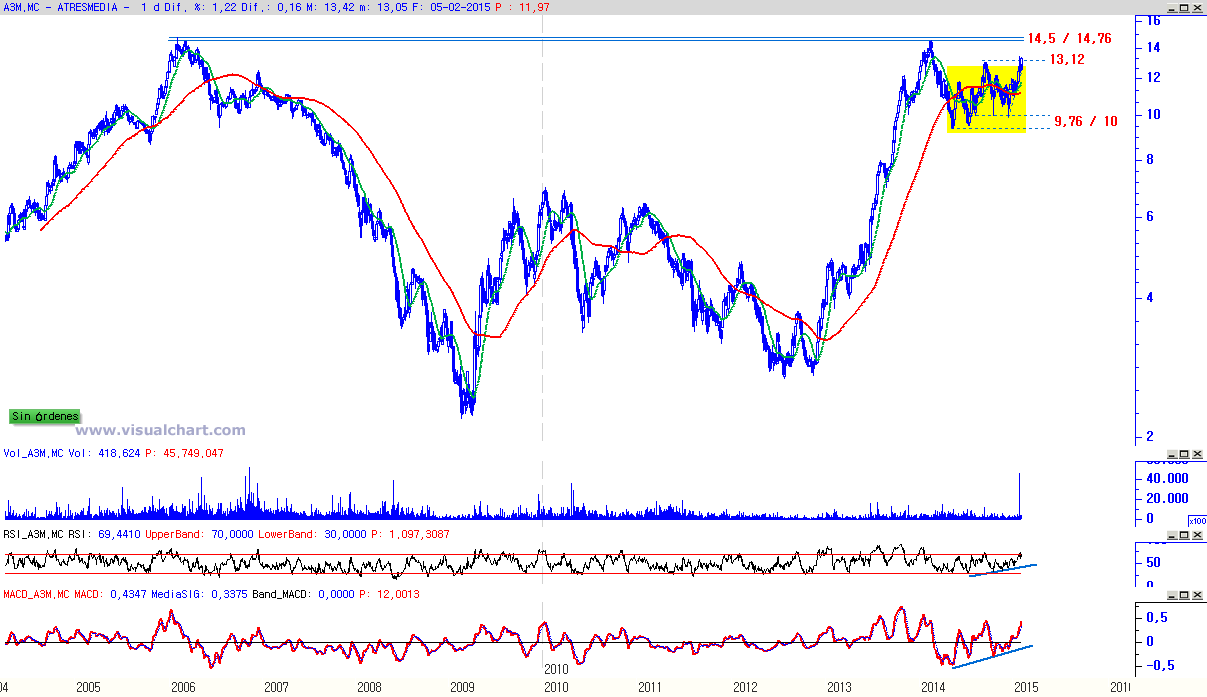Image resolution: width=1207 pixels, height=697 pixels.
Task: Maximize the RSI indicator panel
Action: click(x=1184, y=535)
